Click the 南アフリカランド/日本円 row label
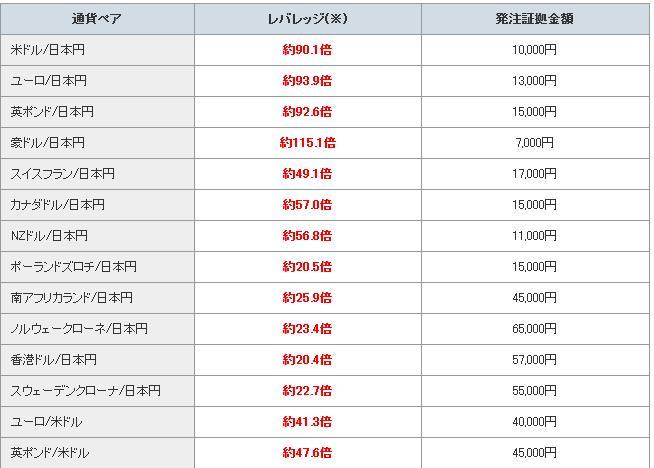 point(72,298)
